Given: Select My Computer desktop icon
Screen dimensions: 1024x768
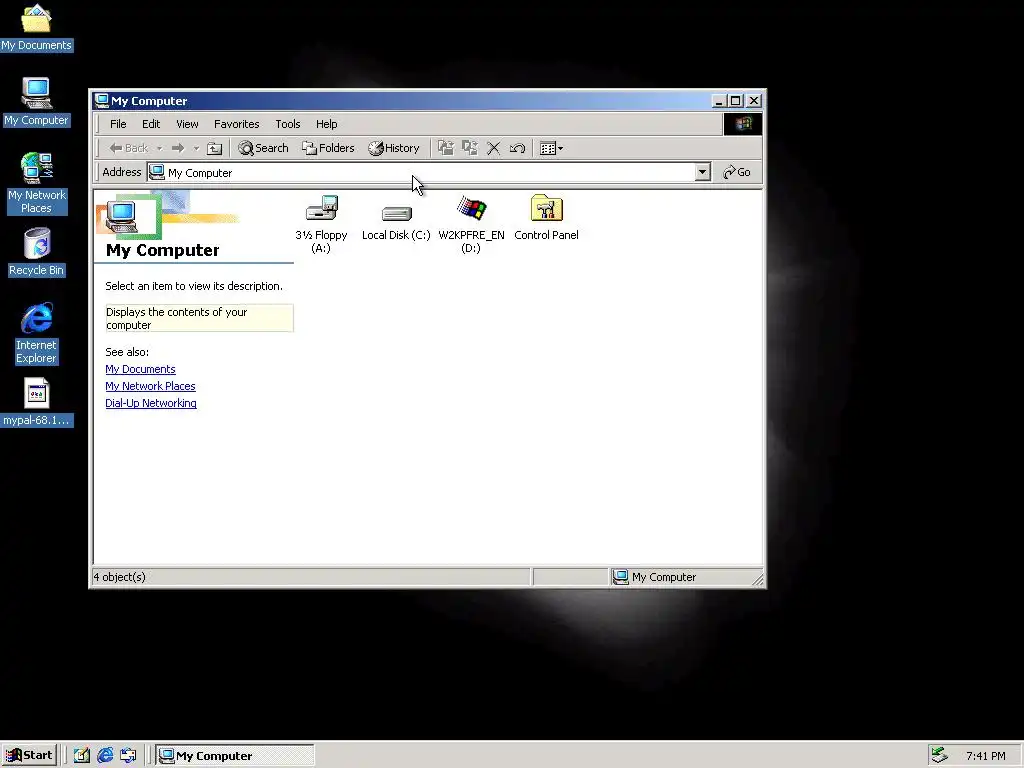Looking at the screenshot, I should click(x=36, y=102).
